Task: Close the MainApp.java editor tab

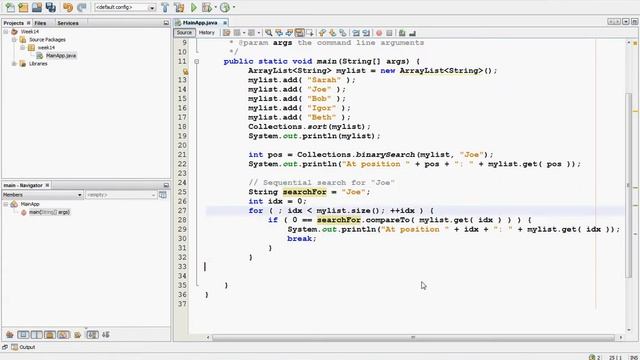Action: (224, 23)
